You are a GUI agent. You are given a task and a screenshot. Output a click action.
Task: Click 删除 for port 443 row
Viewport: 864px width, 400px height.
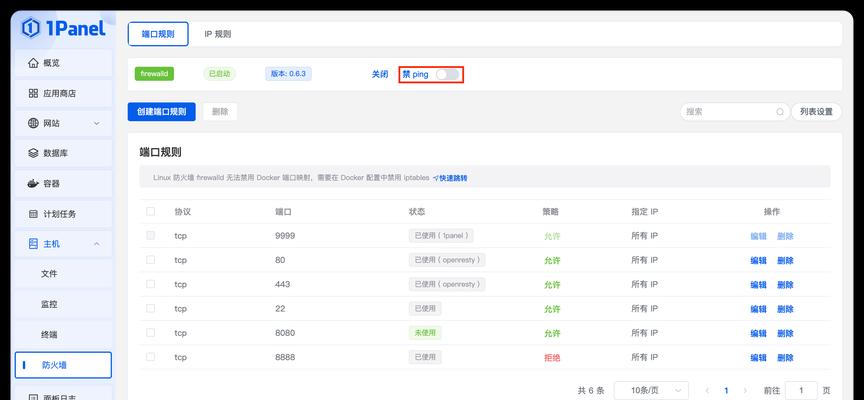tap(785, 285)
